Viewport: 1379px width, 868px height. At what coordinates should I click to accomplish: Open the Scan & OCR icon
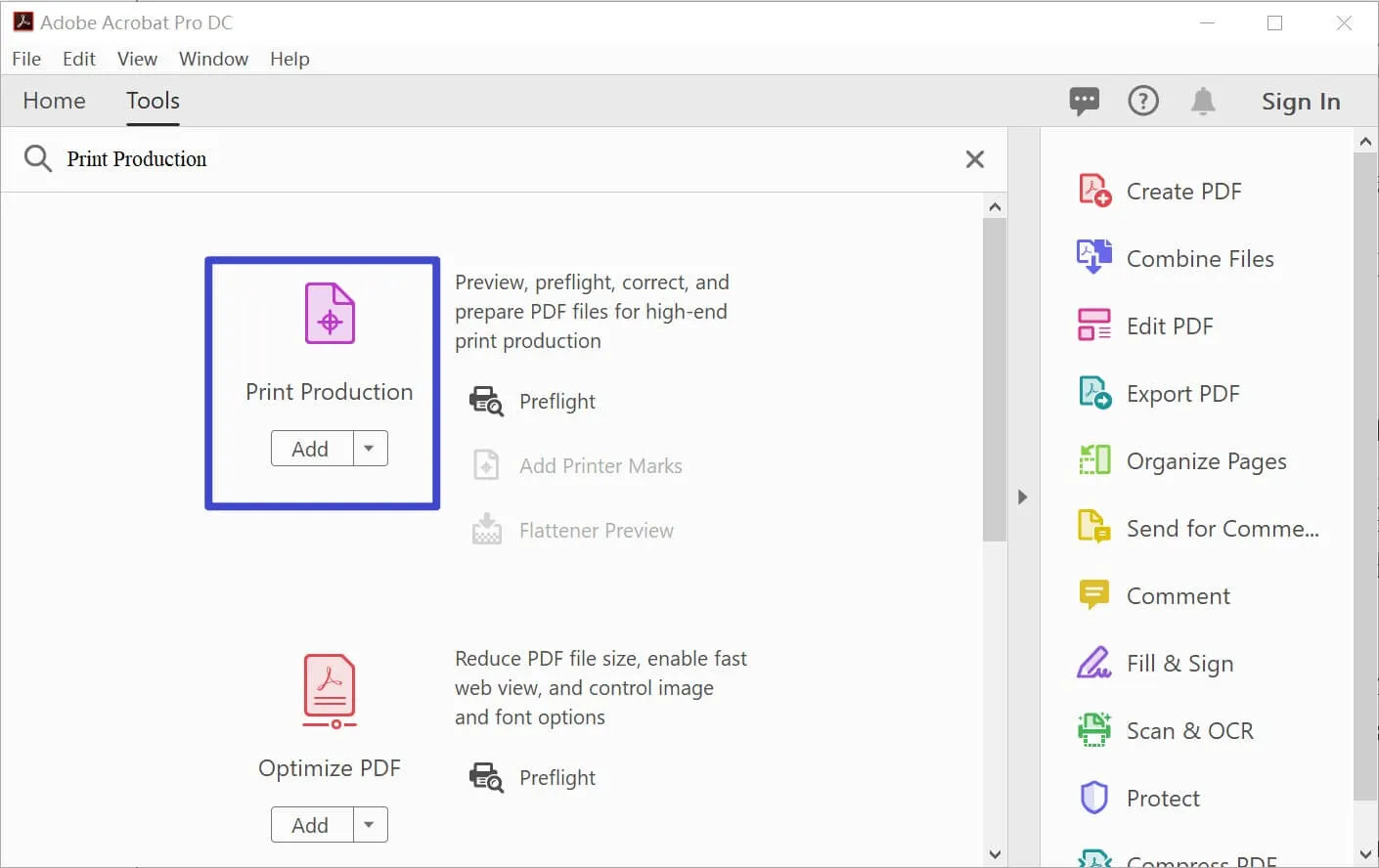click(1094, 730)
